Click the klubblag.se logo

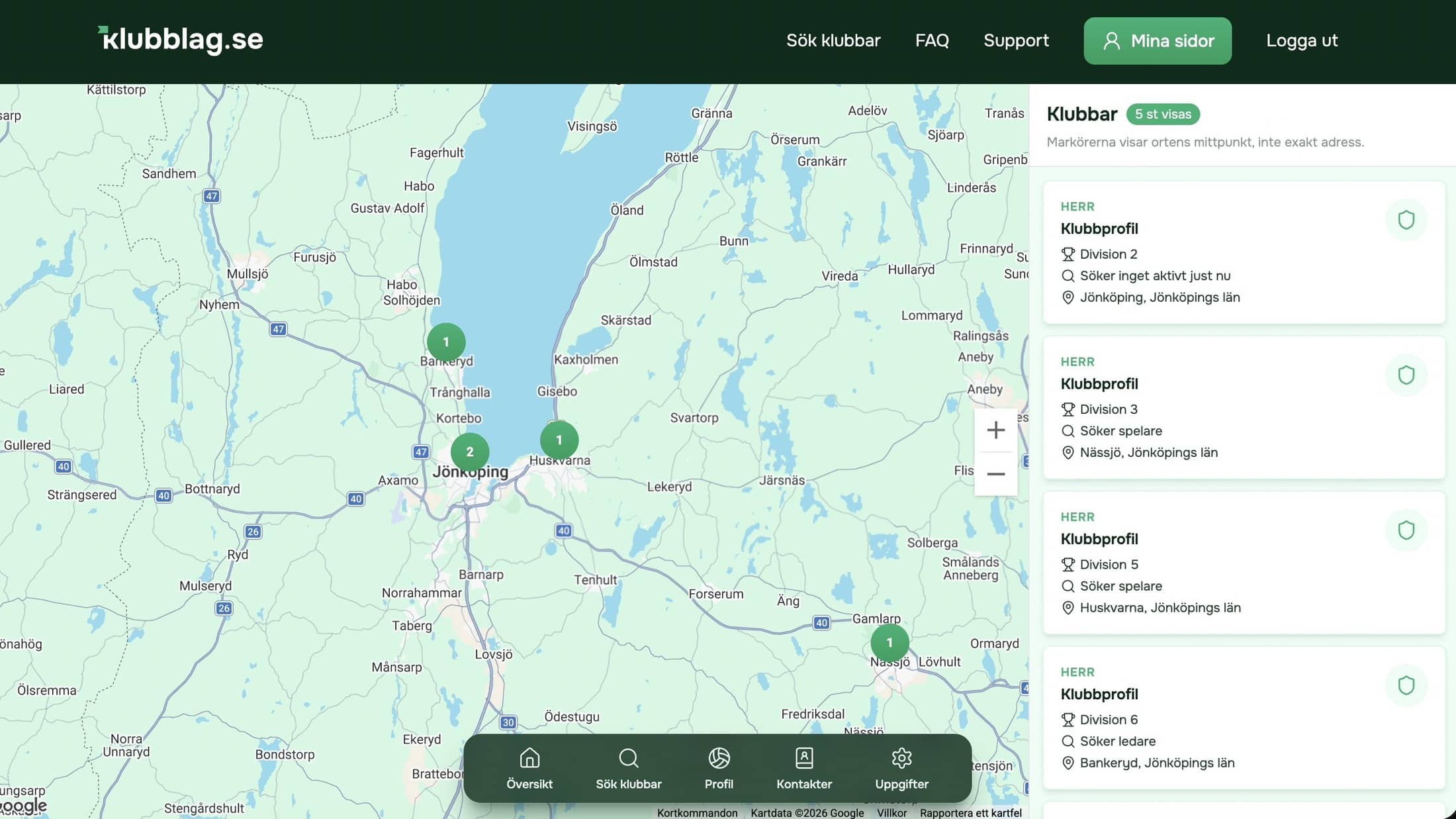pos(181,40)
